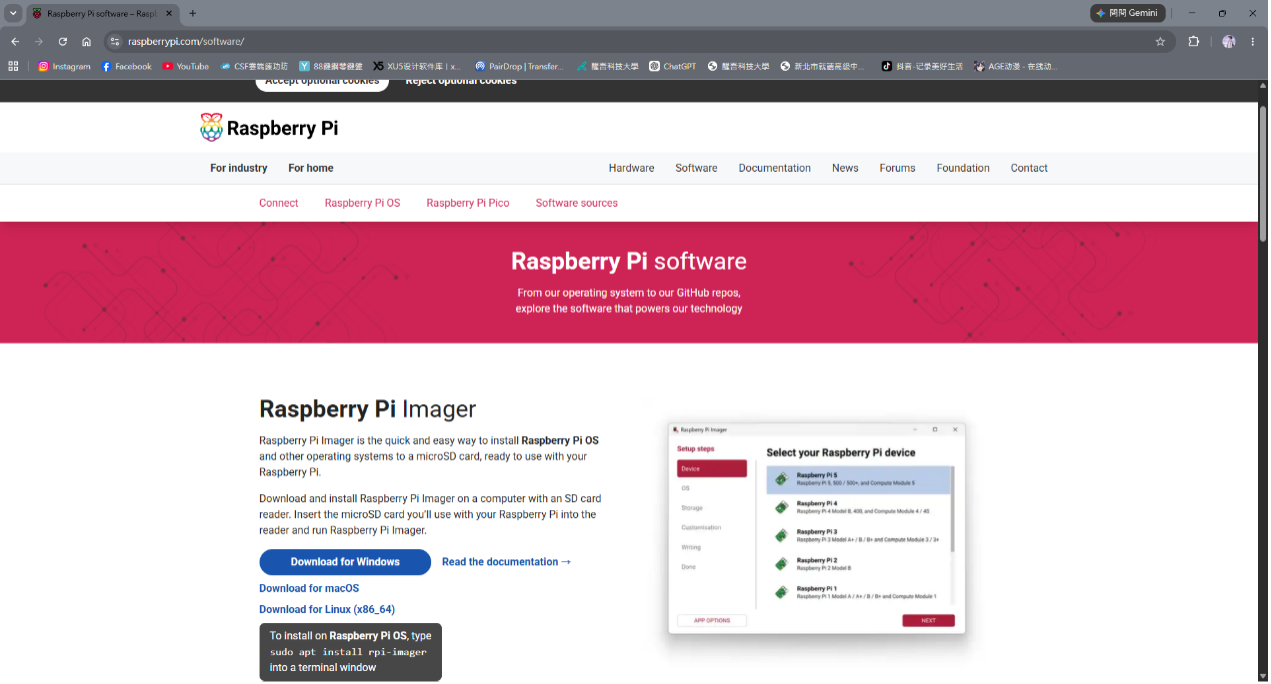Close the Raspberry Pi software tab
This screenshot has width=1271, height=684.
(x=169, y=13)
